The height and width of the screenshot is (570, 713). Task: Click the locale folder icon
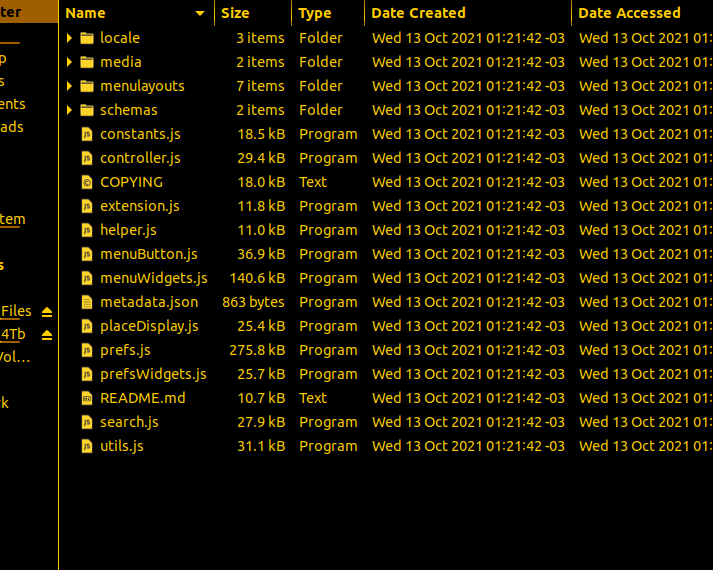(x=87, y=38)
